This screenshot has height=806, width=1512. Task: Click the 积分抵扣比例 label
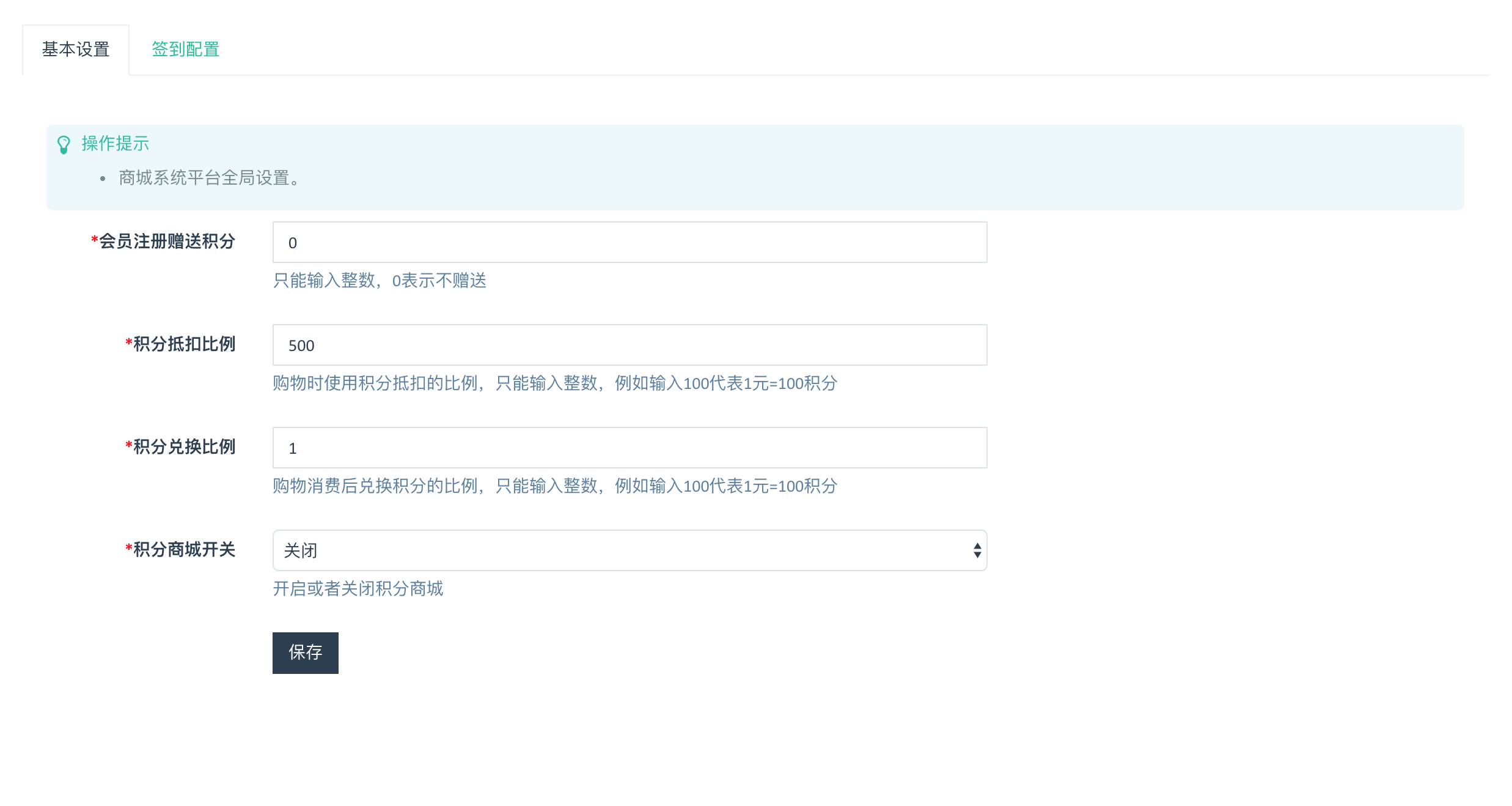(x=184, y=344)
